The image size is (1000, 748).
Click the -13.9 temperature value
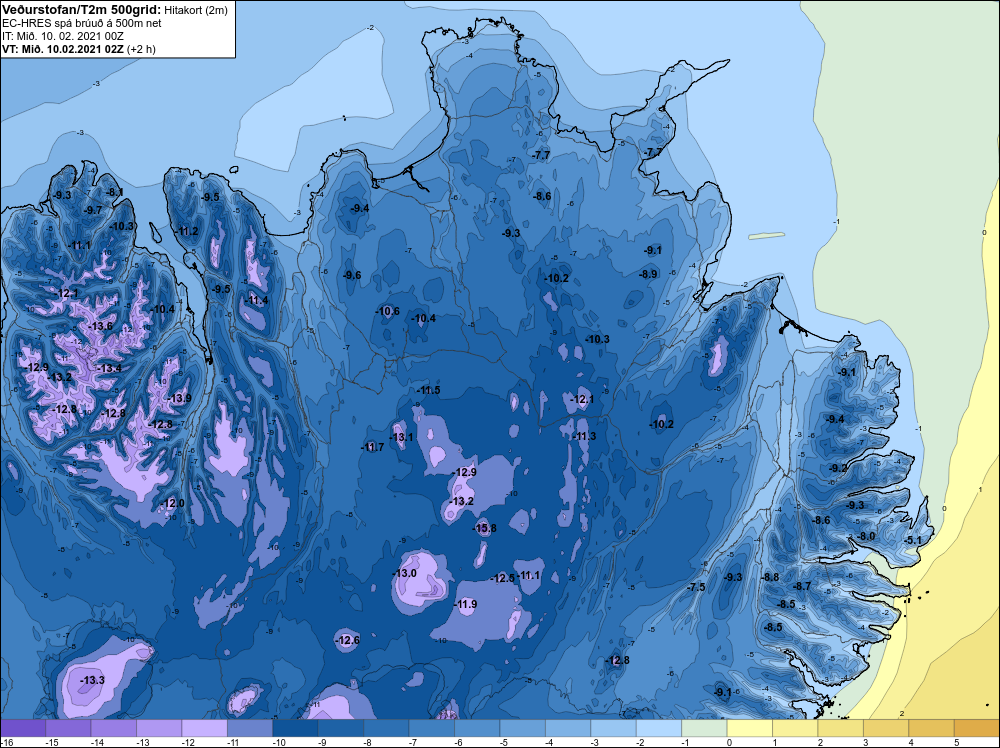click(x=179, y=398)
